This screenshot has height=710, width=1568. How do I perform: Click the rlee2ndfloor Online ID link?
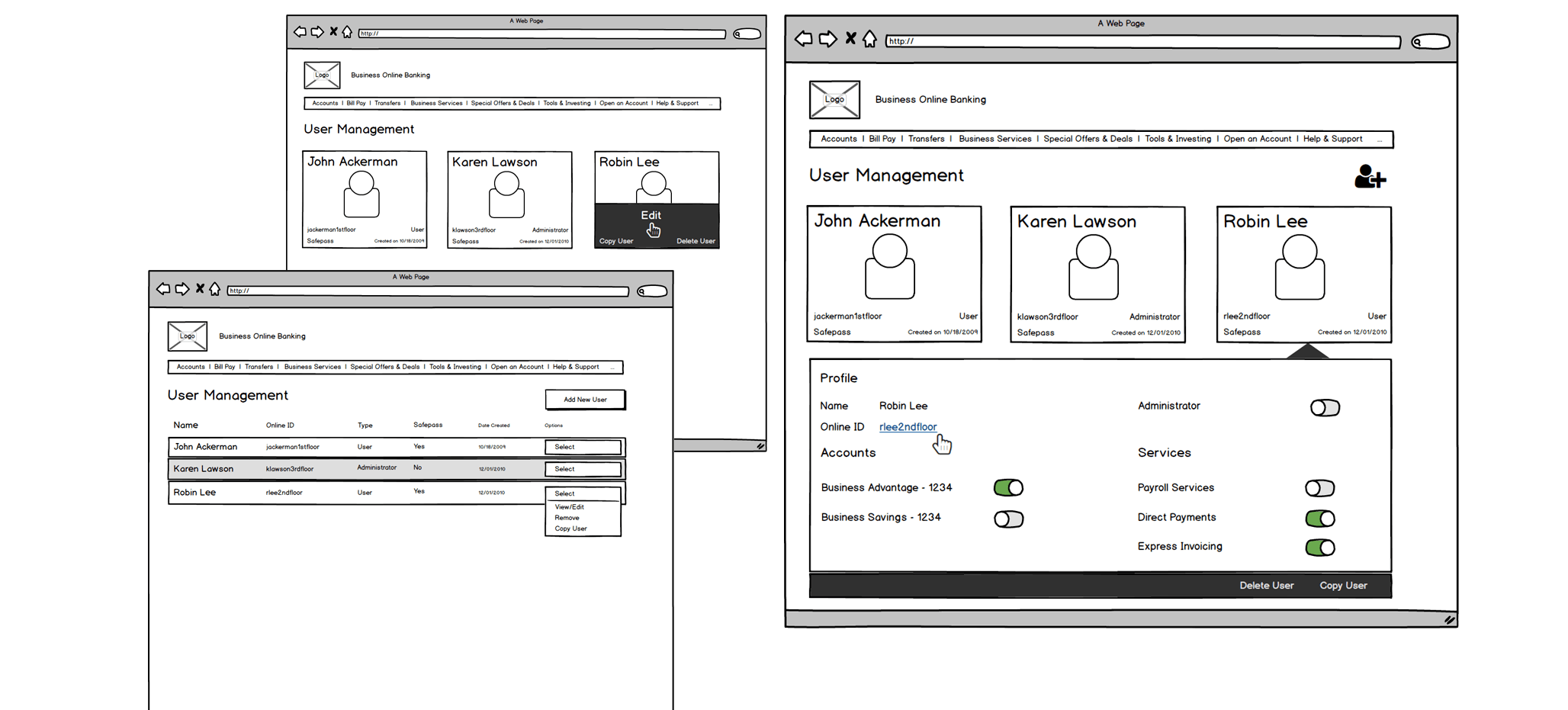point(908,427)
